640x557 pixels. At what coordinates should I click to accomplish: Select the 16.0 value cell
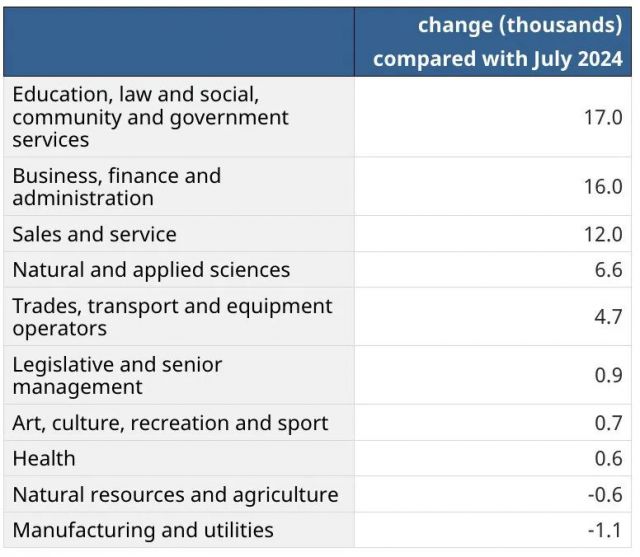click(x=603, y=187)
